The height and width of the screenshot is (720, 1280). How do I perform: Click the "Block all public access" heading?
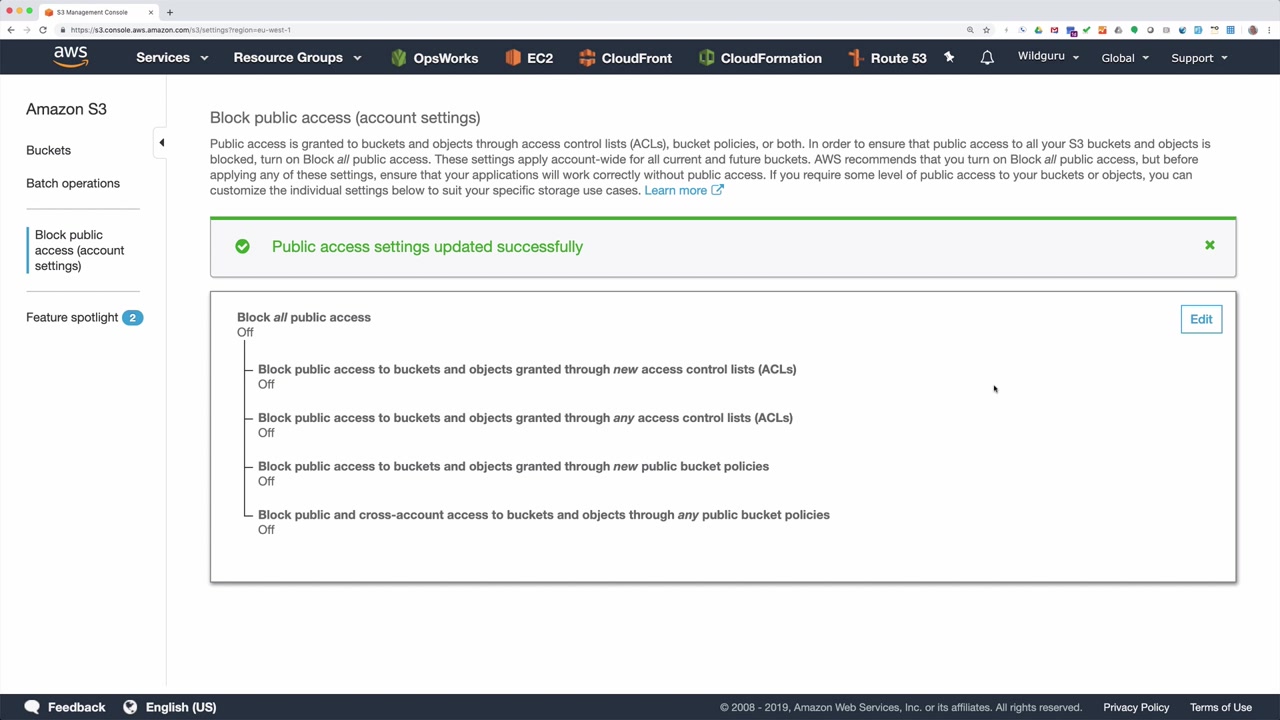(304, 317)
